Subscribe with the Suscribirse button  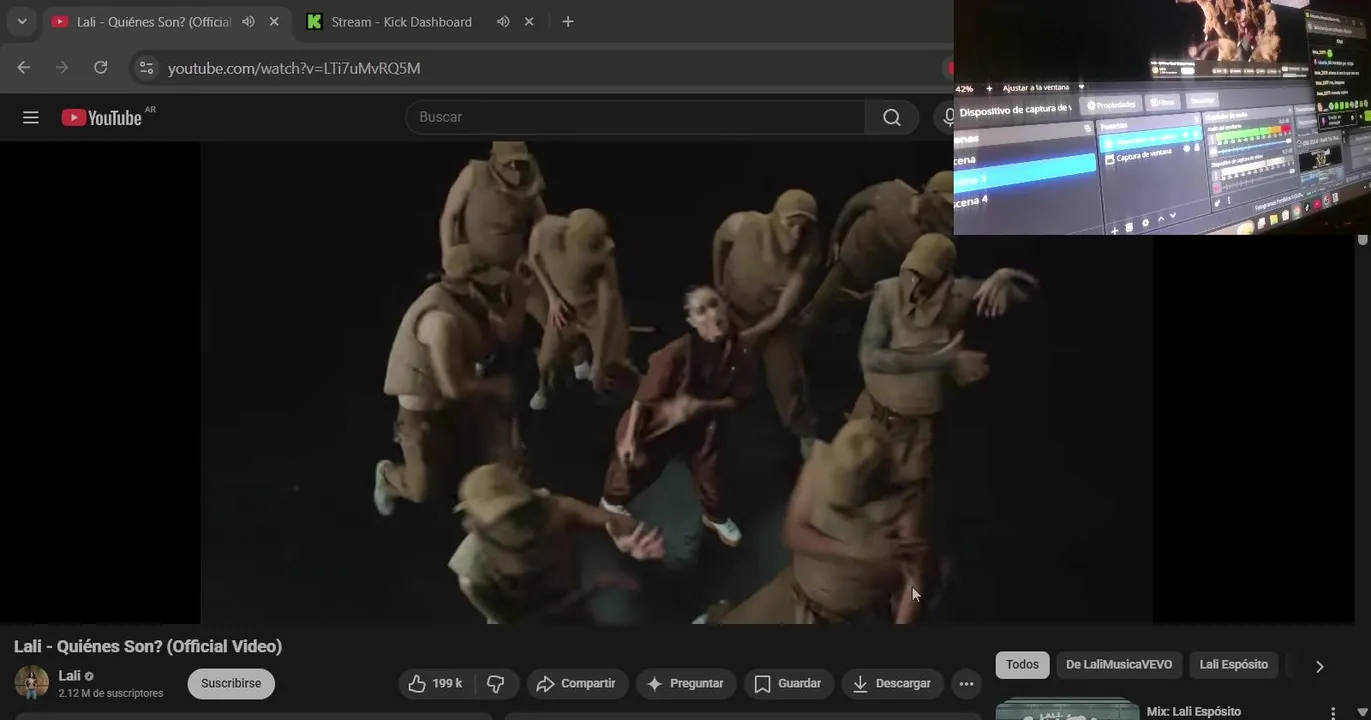[231, 684]
